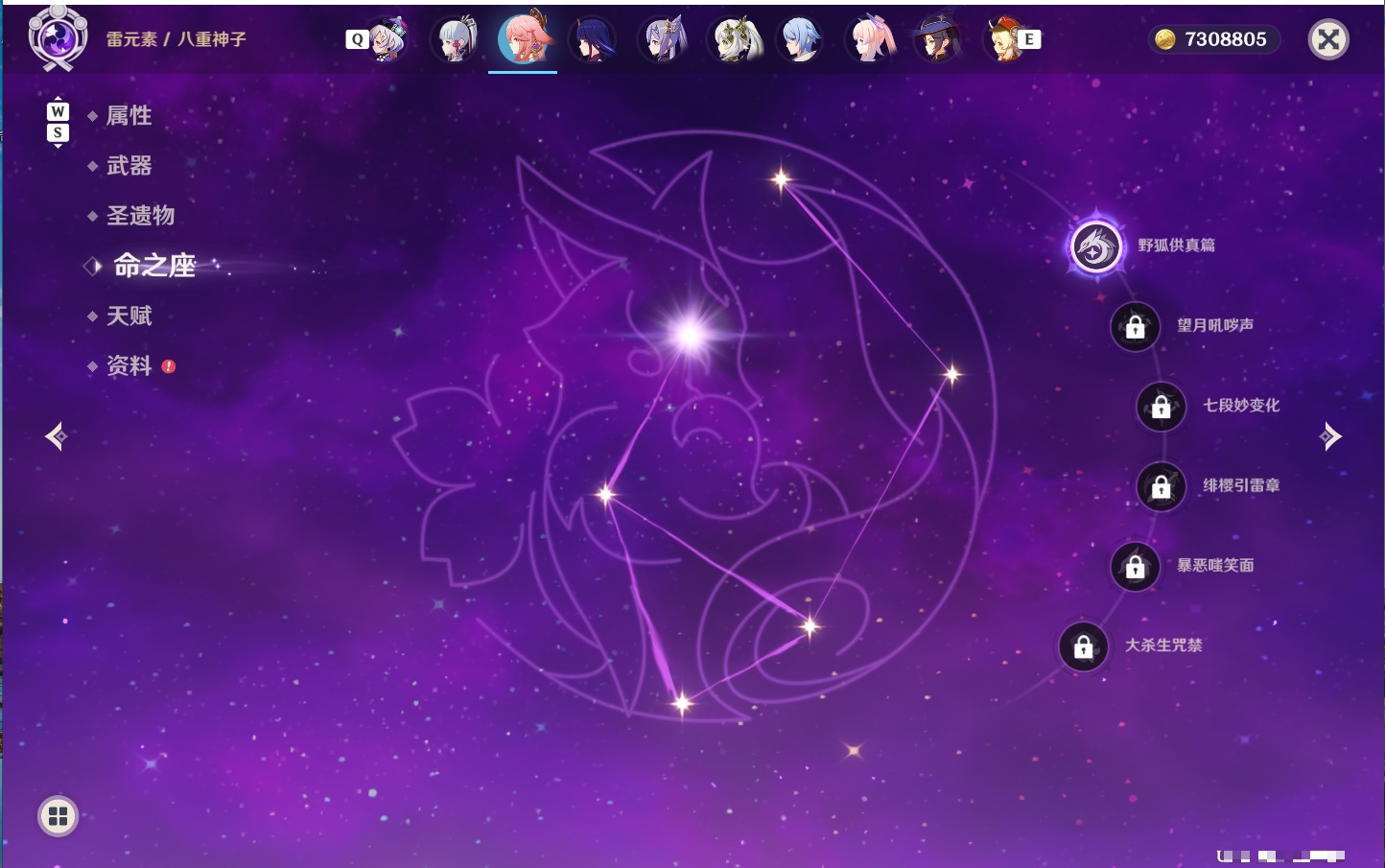
Task: Open the 圣遗物 artifacts tab
Action: (140, 216)
